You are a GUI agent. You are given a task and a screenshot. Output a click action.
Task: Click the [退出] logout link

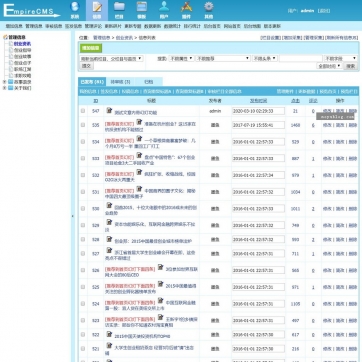coord(324,11)
